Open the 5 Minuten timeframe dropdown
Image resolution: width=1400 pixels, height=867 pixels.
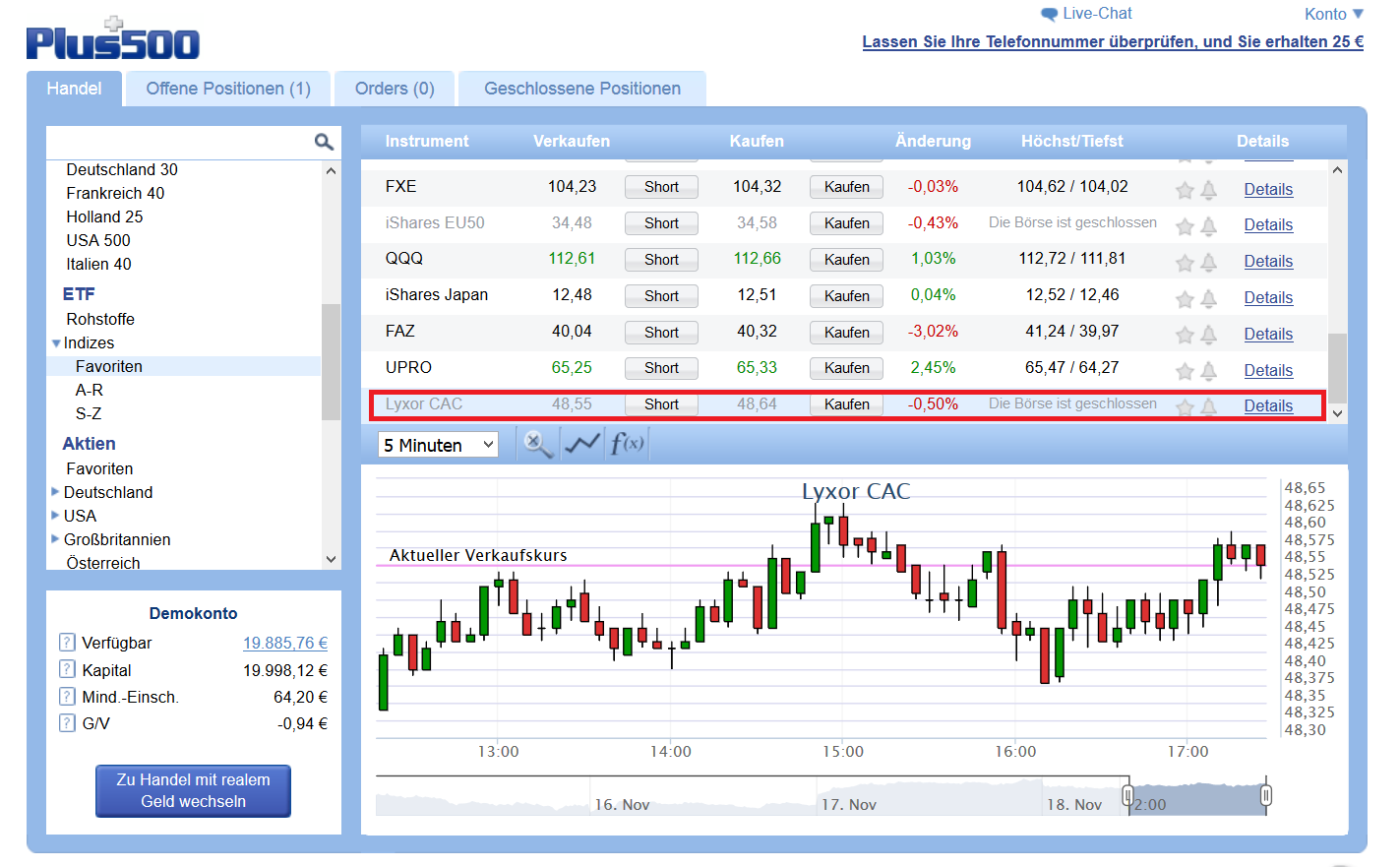[439, 445]
